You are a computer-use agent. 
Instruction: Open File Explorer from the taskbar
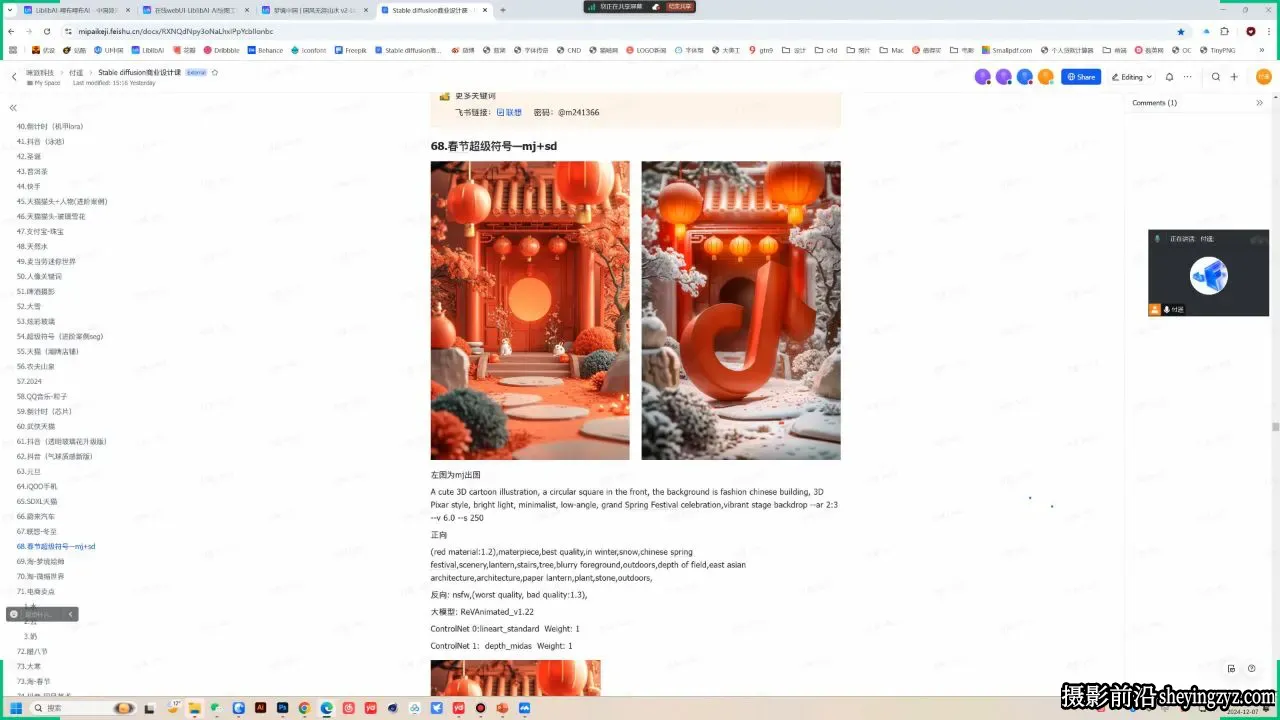tap(194, 708)
